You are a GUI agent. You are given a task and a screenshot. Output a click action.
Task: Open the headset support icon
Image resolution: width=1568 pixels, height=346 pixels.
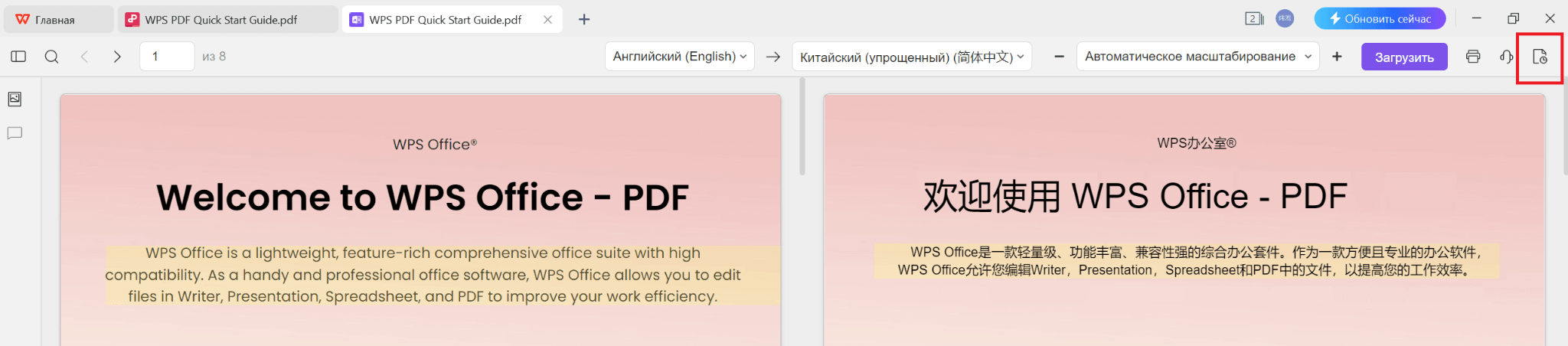[x=1506, y=57]
